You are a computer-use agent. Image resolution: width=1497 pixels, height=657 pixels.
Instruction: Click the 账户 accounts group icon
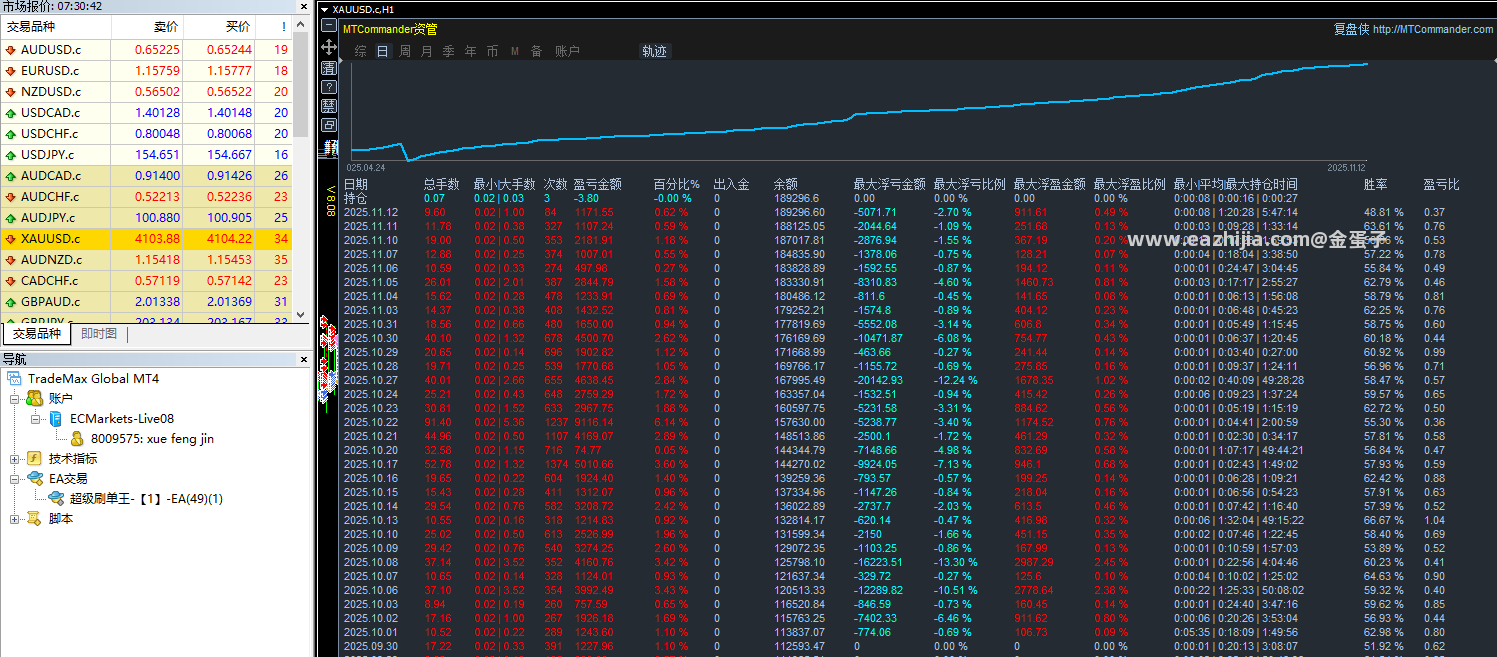(35, 399)
